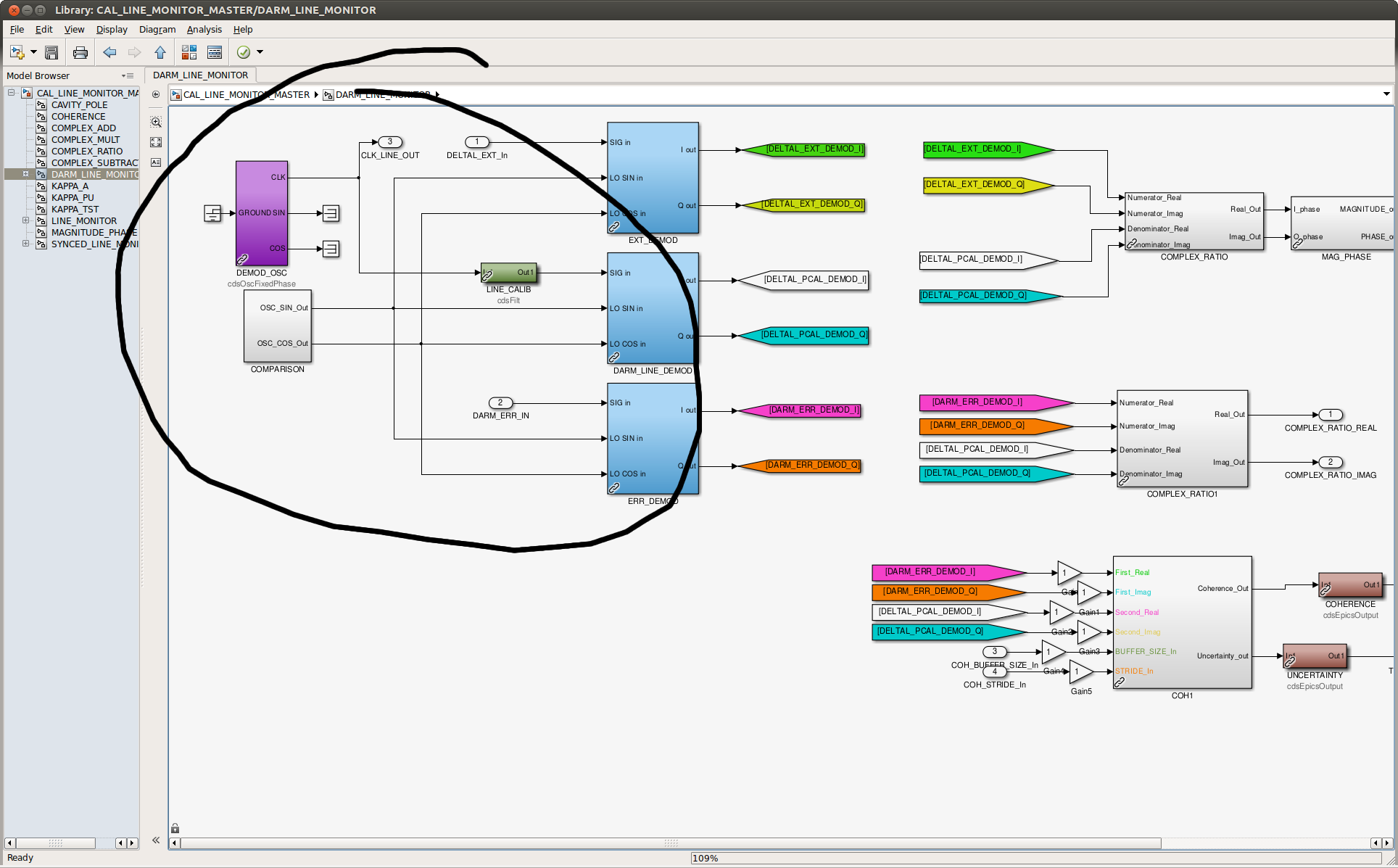Select the COMPARISON block
This screenshot has width=1398, height=868.
[278, 326]
